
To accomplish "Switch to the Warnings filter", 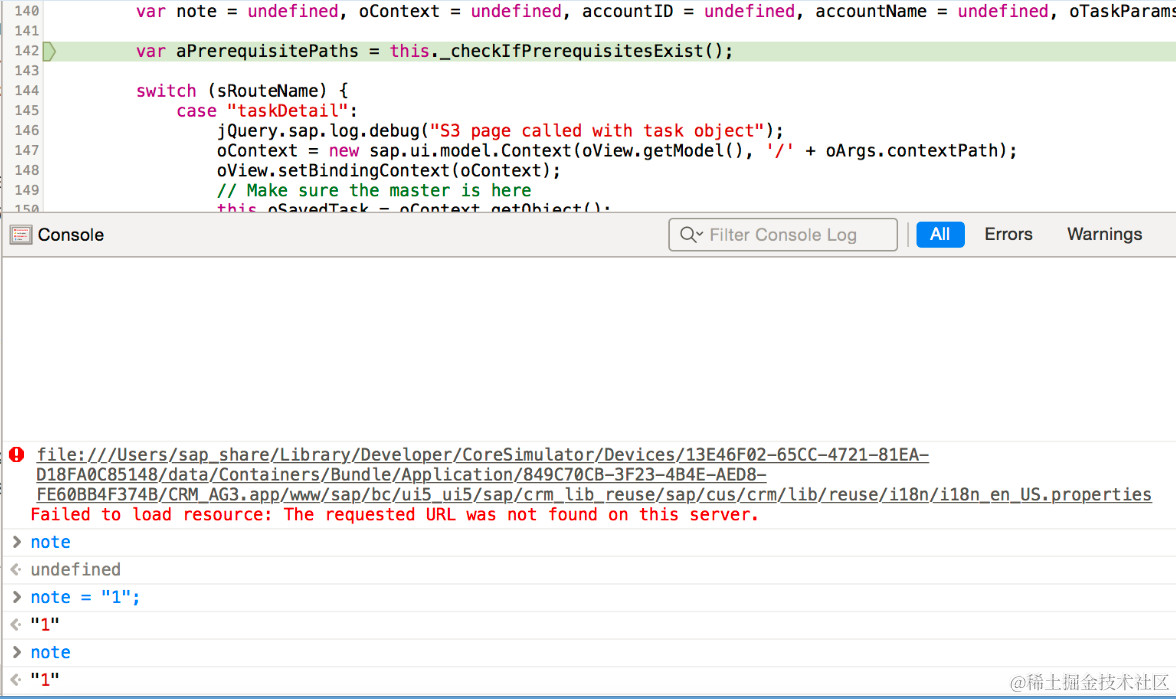I will coord(1104,234).
